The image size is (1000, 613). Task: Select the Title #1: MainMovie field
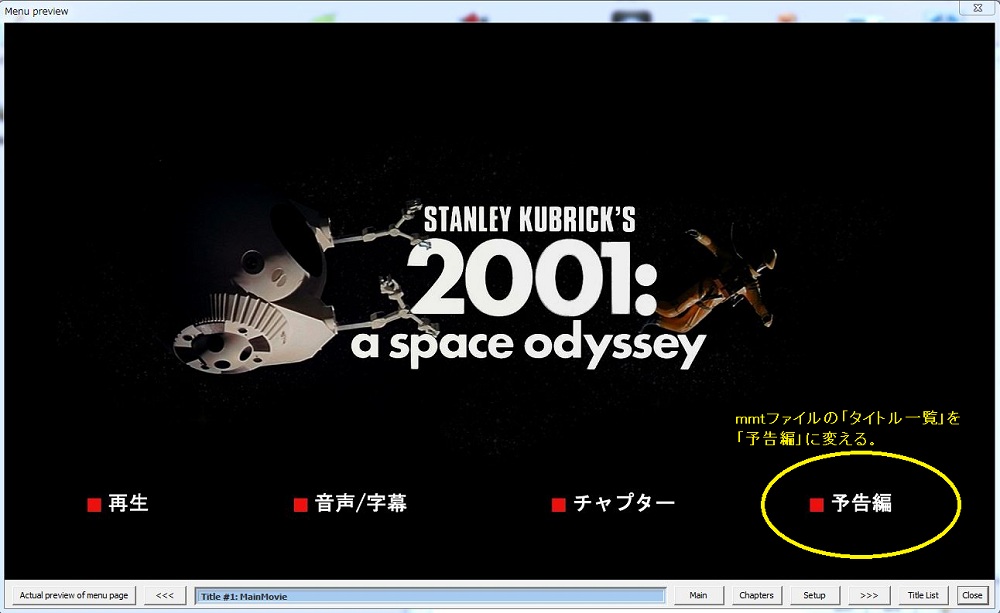pyautogui.click(x=430, y=596)
